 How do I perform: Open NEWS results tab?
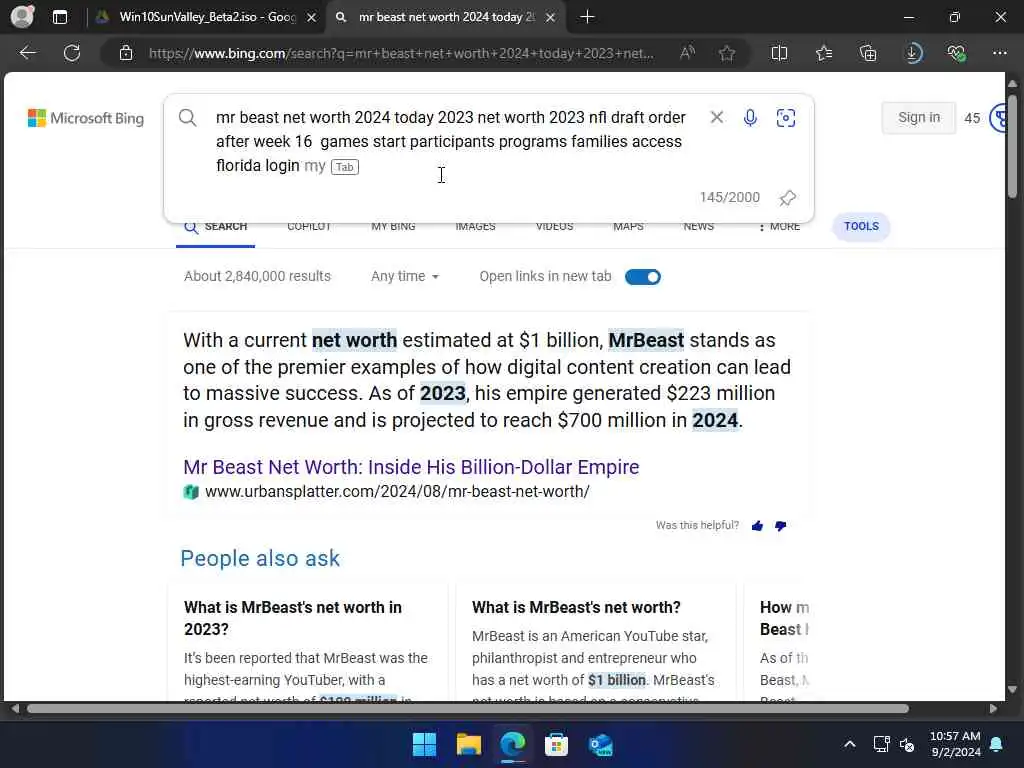coord(699,227)
